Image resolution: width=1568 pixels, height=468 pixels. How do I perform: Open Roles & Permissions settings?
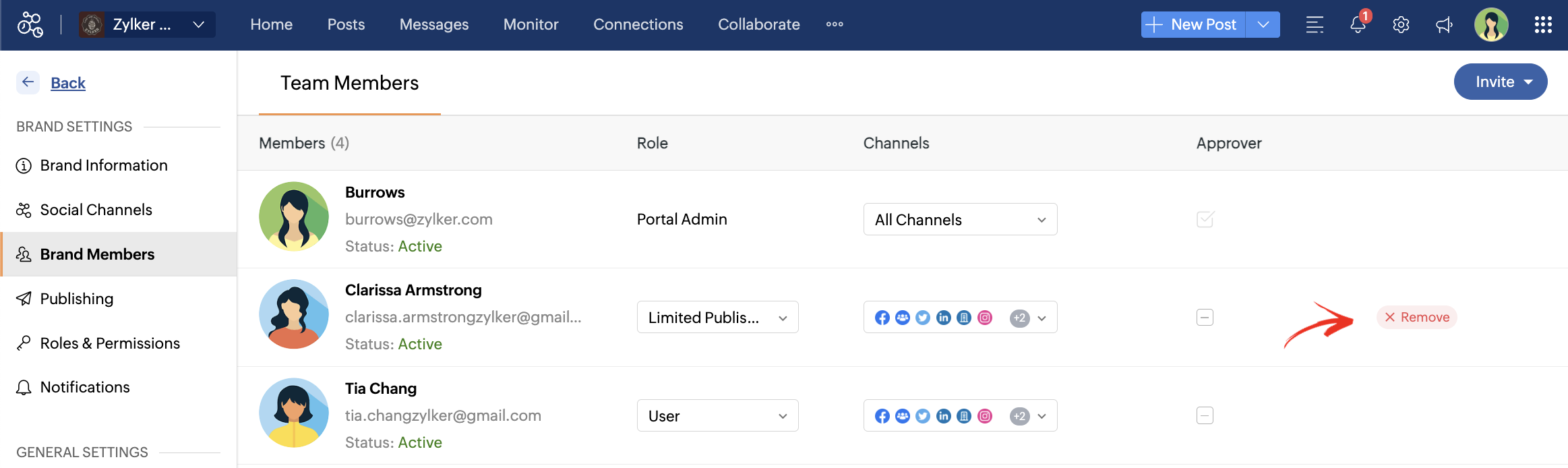110,343
